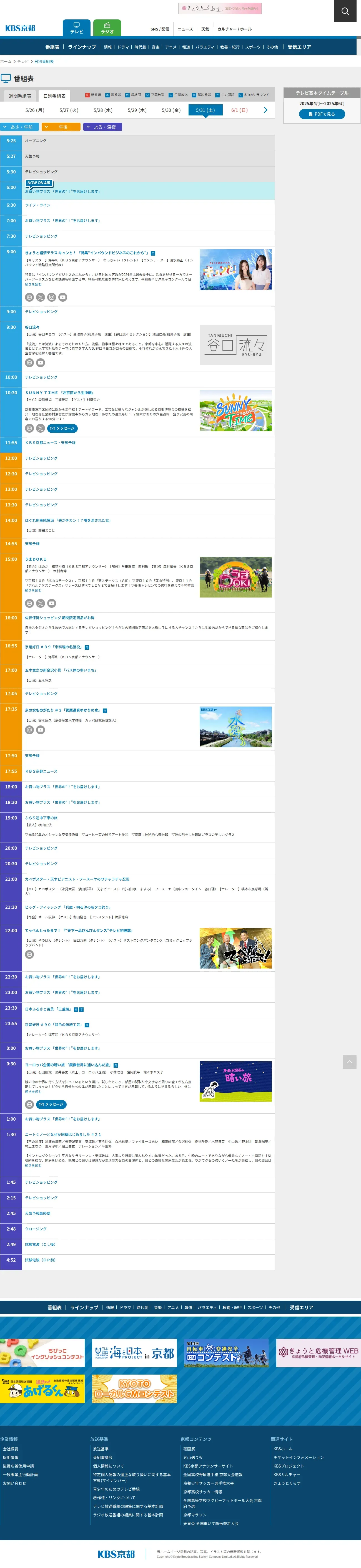The width and height of the screenshot is (361, 1568).
Task: Open ラインナップ in top navigation bar
Action: click(82, 47)
